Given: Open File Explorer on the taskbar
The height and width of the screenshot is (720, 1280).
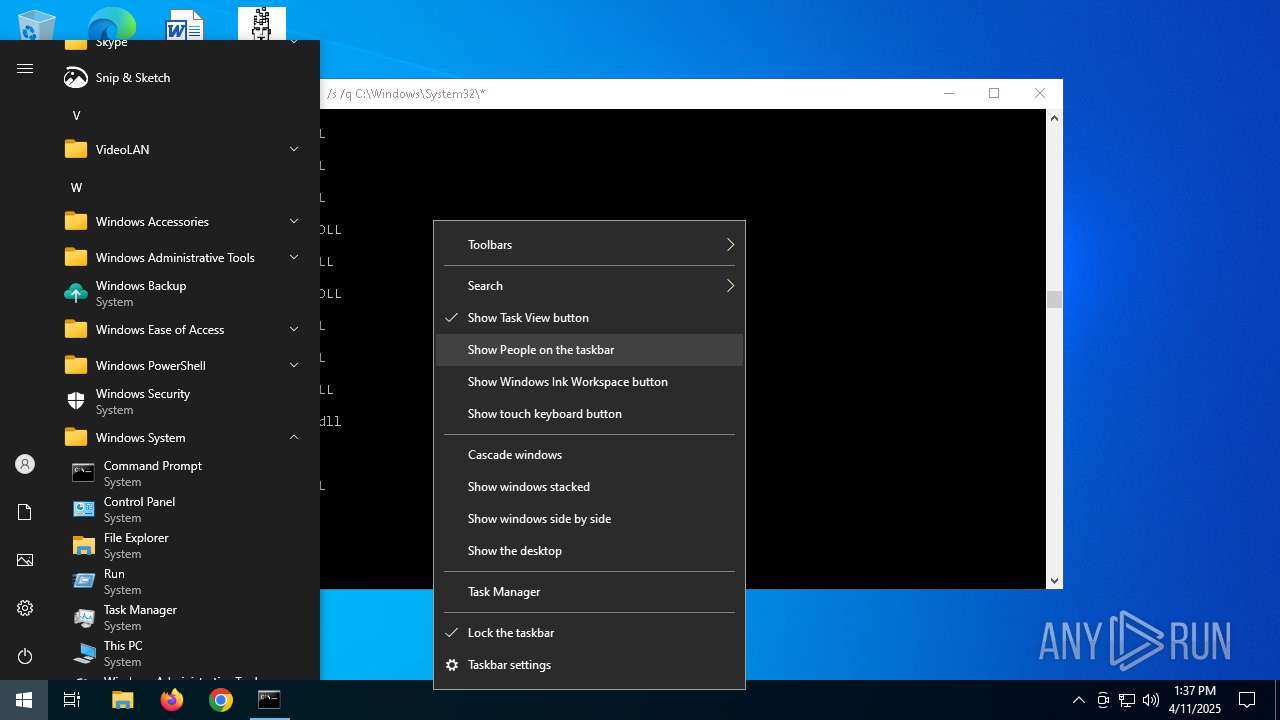Looking at the screenshot, I should tap(122, 700).
